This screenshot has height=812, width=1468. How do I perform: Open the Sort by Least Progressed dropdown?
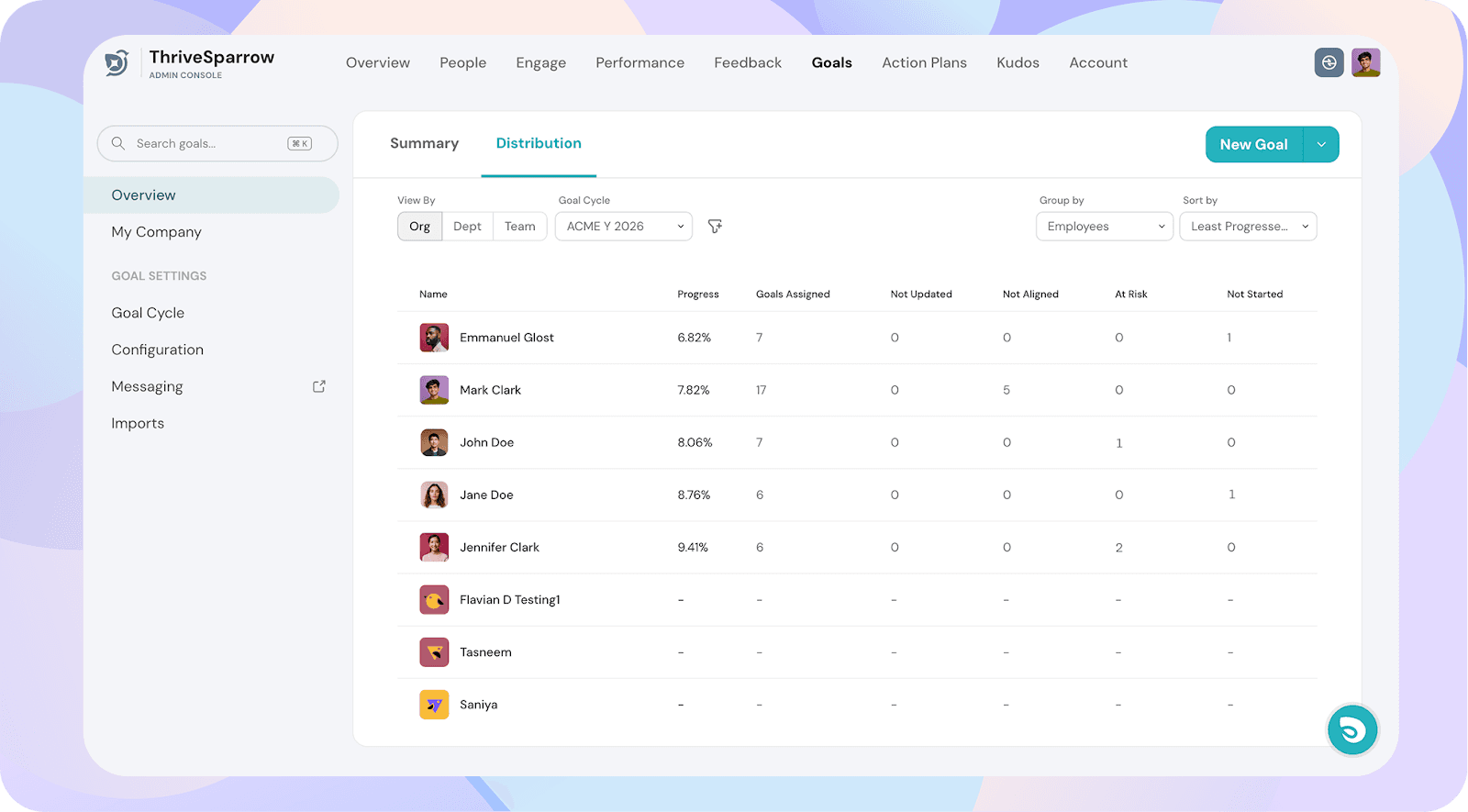coord(1248,227)
